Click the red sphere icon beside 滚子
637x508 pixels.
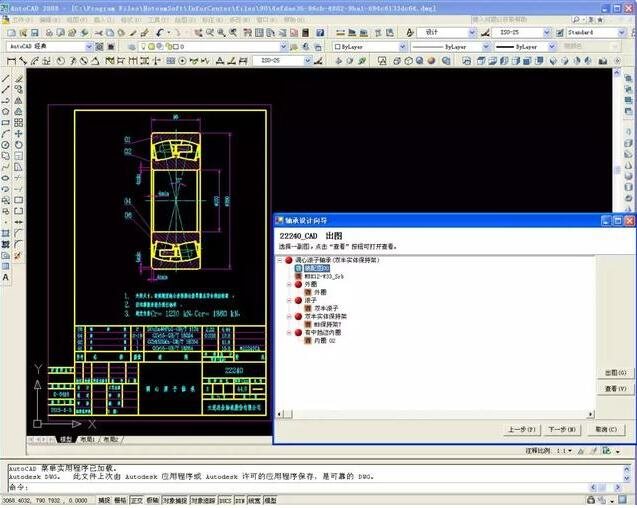[x=297, y=299]
